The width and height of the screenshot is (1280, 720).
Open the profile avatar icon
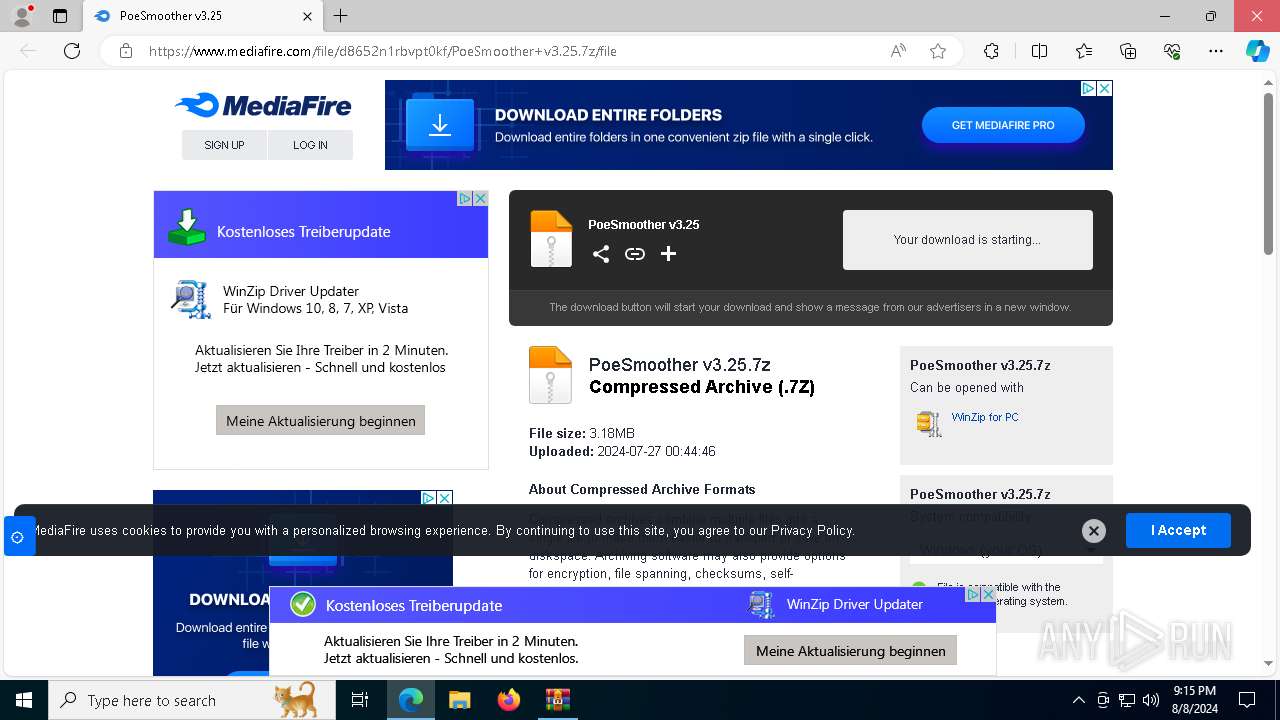(x=21, y=15)
